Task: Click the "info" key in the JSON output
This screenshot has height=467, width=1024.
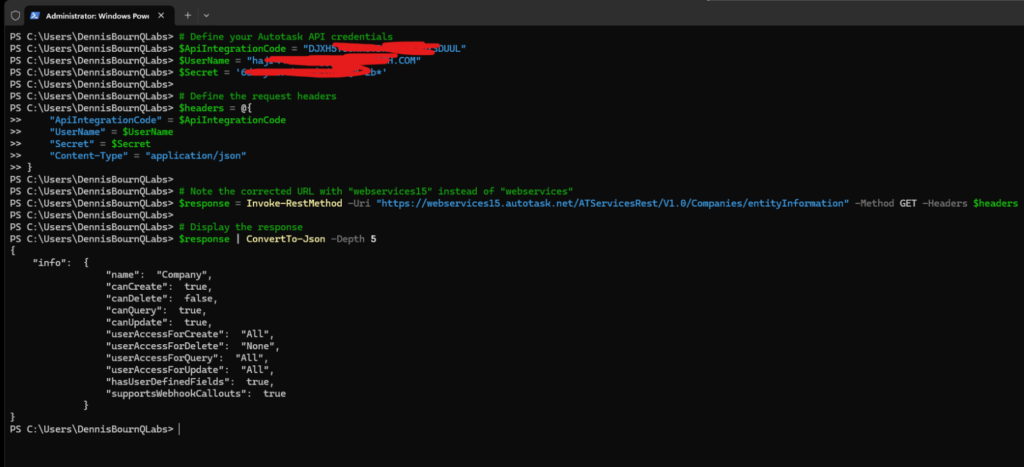Action: coord(51,263)
